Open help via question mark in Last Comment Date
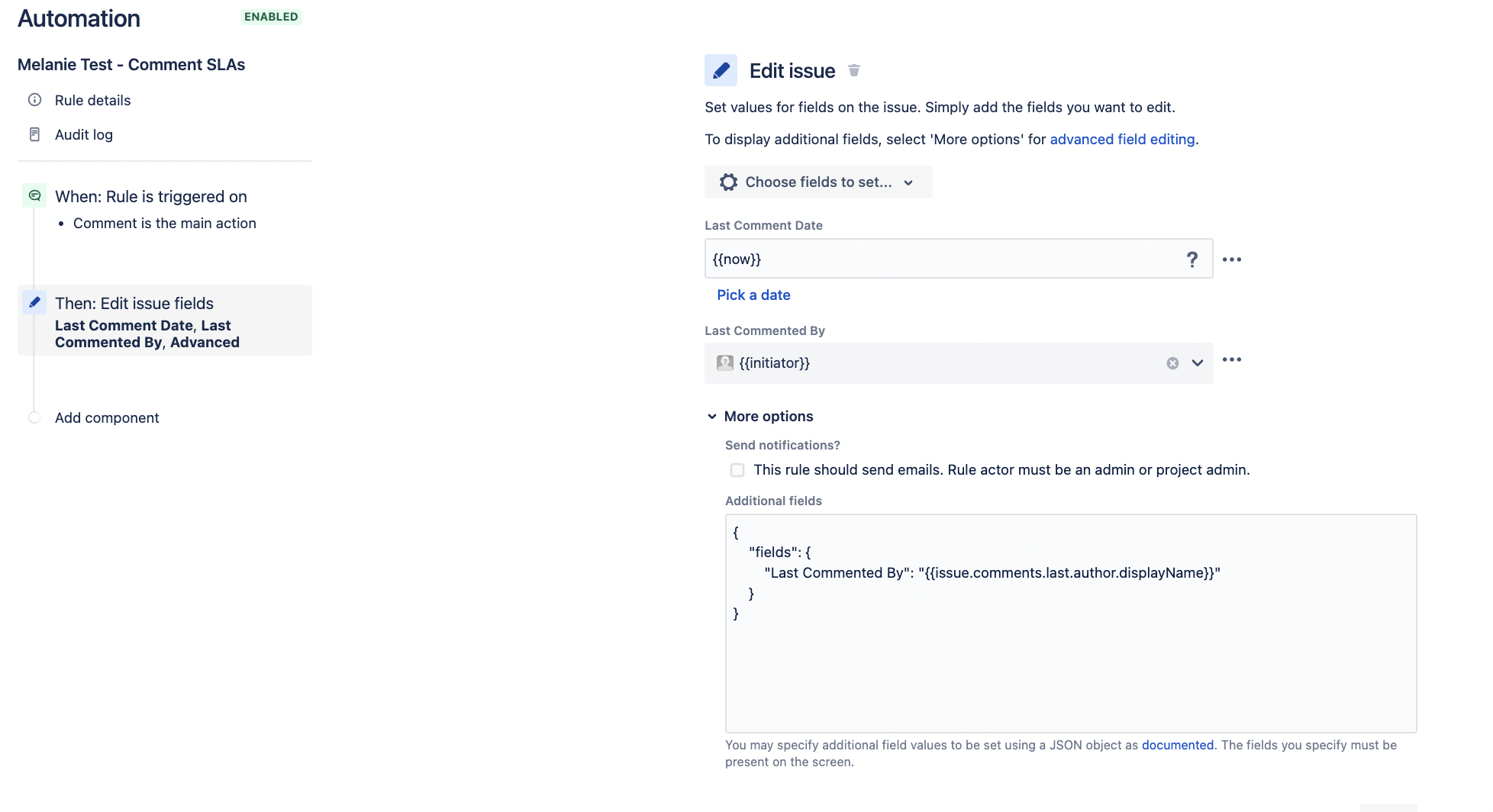1493x812 pixels. [x=1192, y=259]
